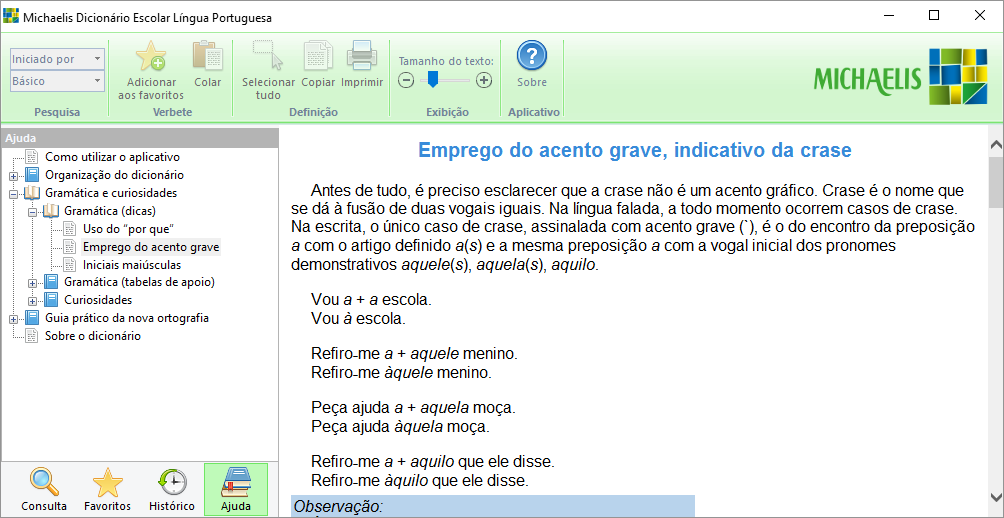This screenshot has height=518, width=1004.
Task: Click the Adicionar aos favoritos star icon
Action: click(151, 57)
